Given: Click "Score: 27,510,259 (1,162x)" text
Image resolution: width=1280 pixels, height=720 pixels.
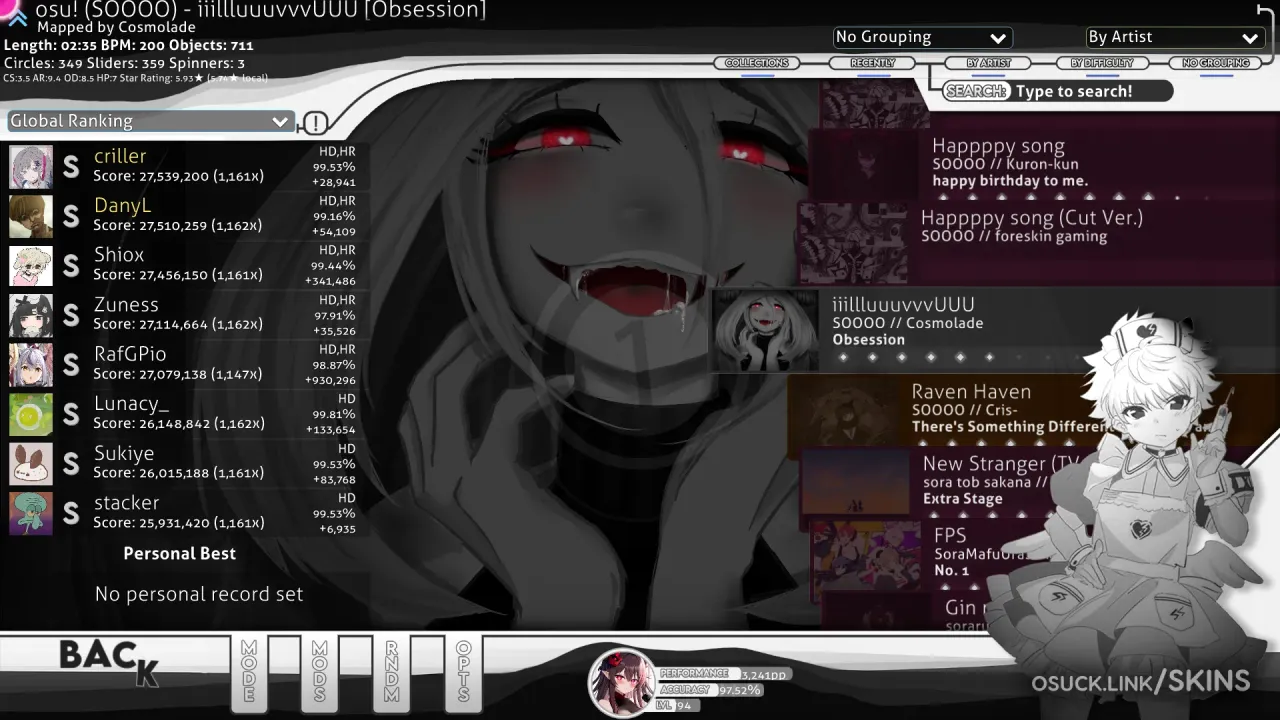Looking at the screenshot, I should pyautogui.click(x=179, y=226).
